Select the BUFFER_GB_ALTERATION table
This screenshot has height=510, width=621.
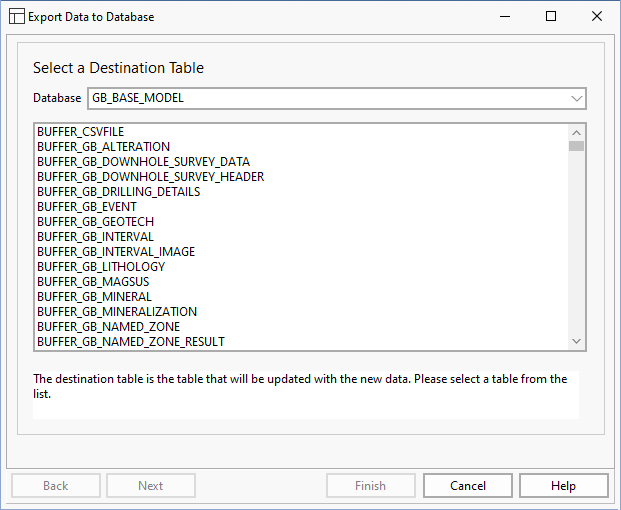click(x=103, y=147)
